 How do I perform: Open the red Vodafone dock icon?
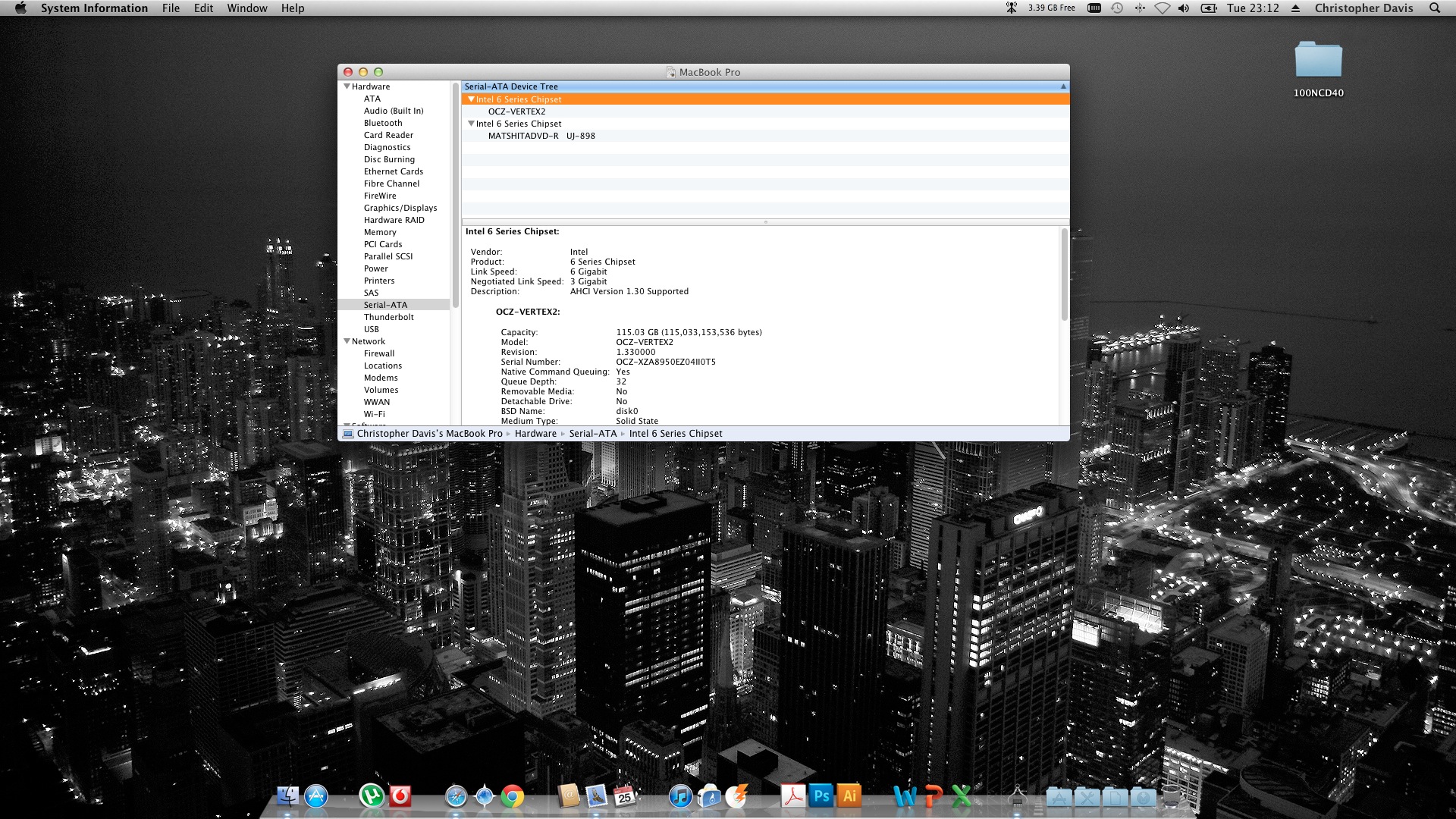point(400,795)
